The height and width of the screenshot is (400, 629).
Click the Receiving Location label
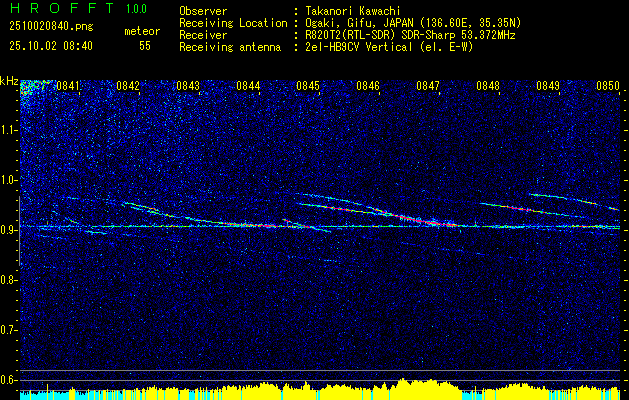pos(233,23)
